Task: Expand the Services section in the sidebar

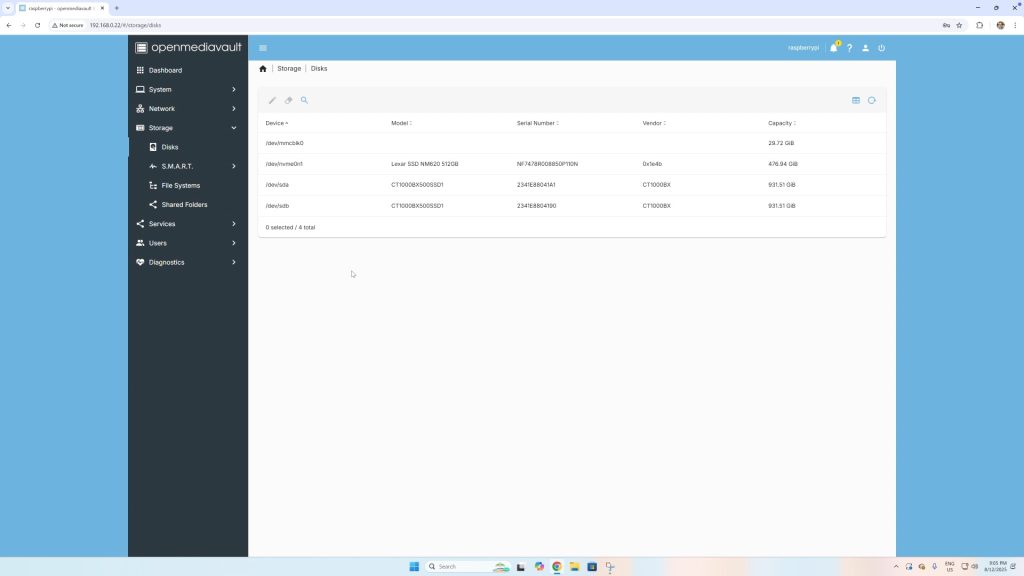Action: tap(186, 223)
